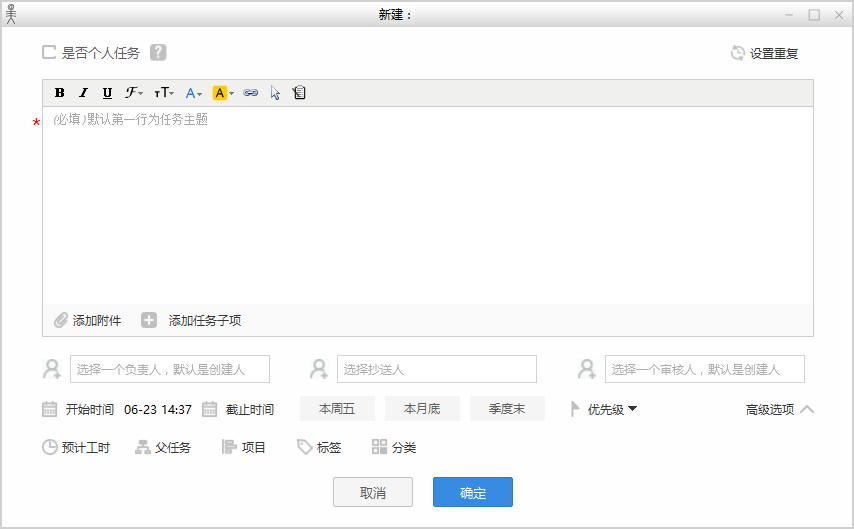The width and height of the screenshot is (854, 529).
Task: Click the 取消 cancel button
Action: click(x=372, y=492)
